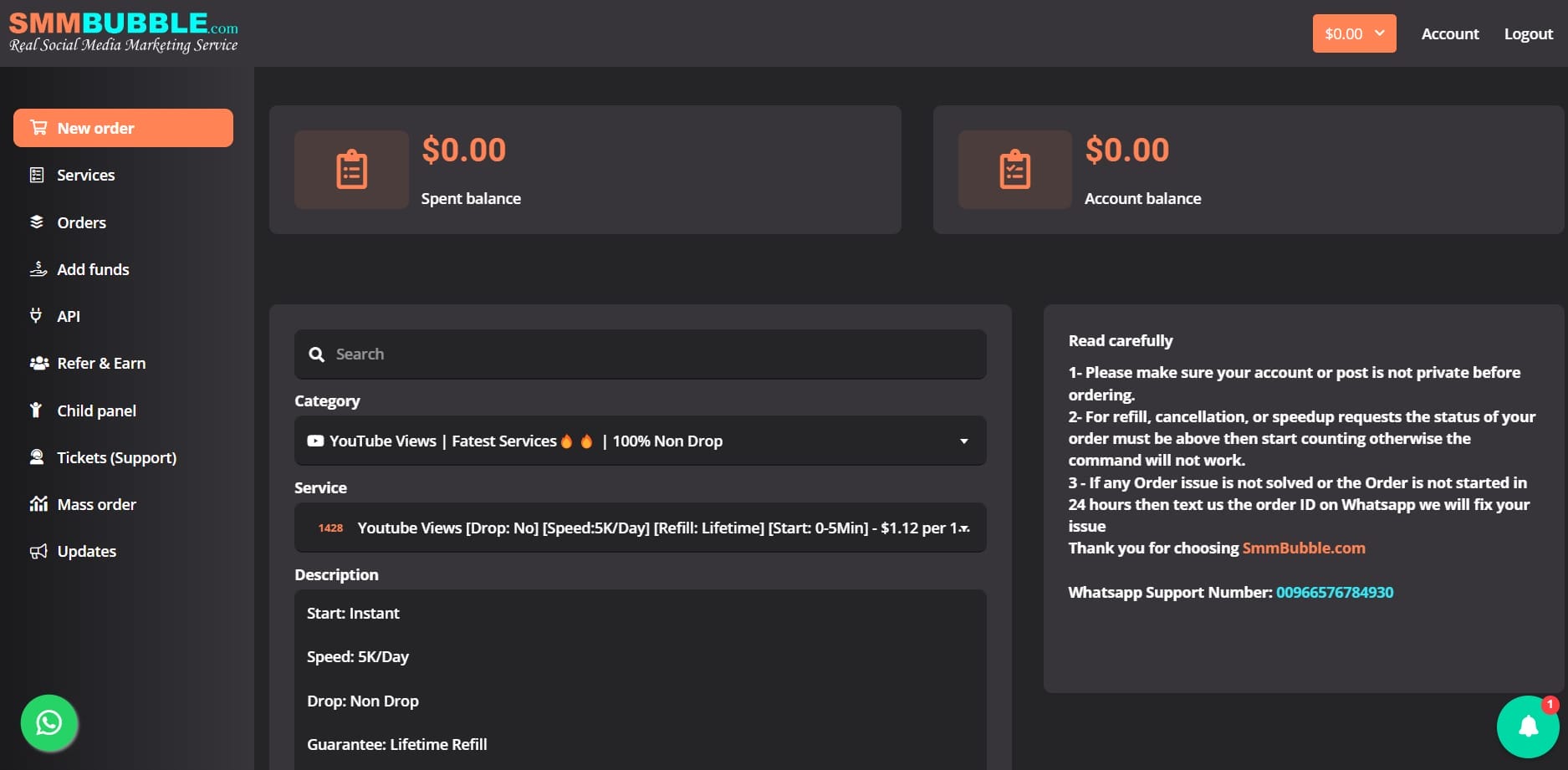Click the Account balance checklist icon
This screenshot has width=1568, height=770.
[1014, 170]
